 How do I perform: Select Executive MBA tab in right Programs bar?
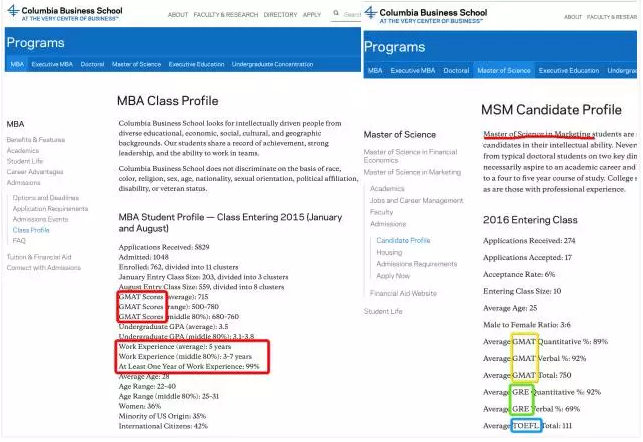coord(413,71)
